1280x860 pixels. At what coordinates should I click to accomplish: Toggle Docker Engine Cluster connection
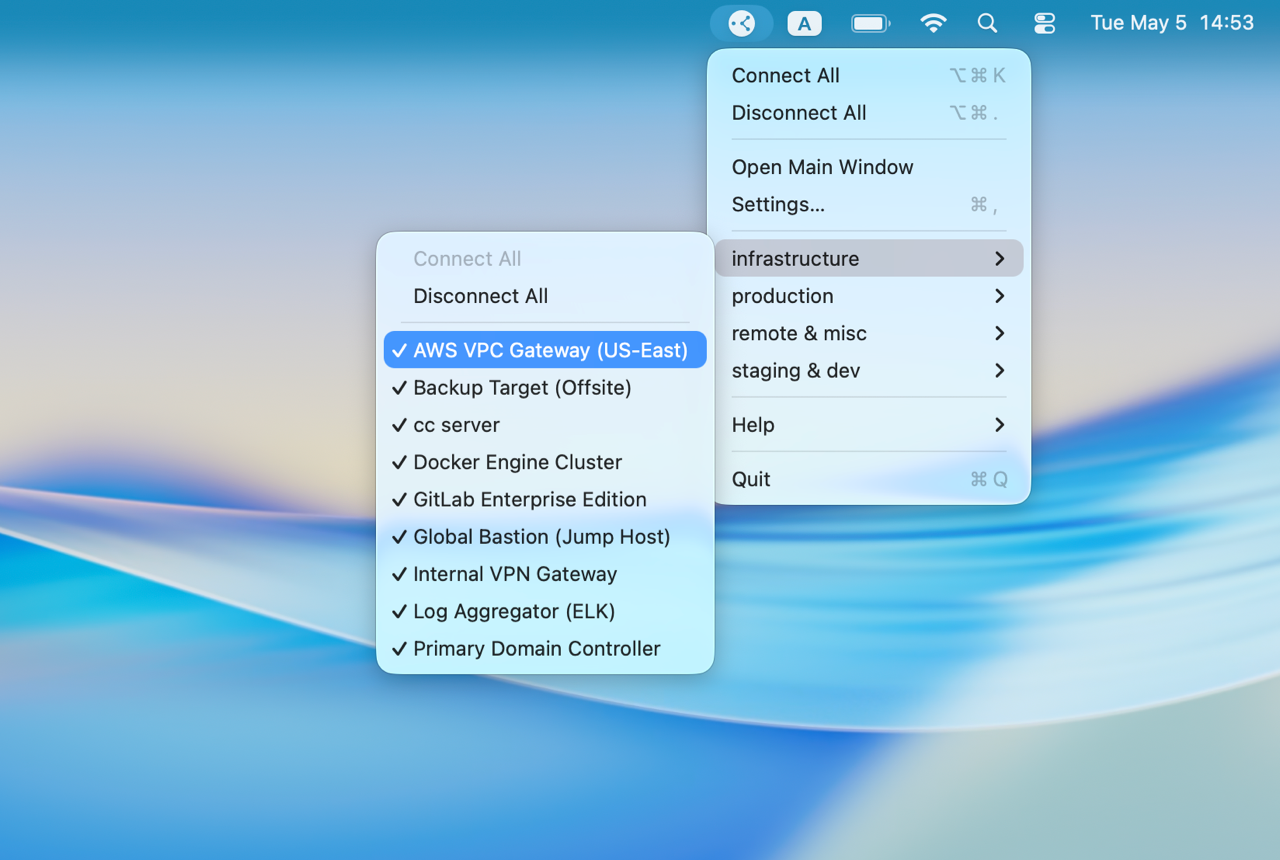pyautogui.click(x=545, y=462)
